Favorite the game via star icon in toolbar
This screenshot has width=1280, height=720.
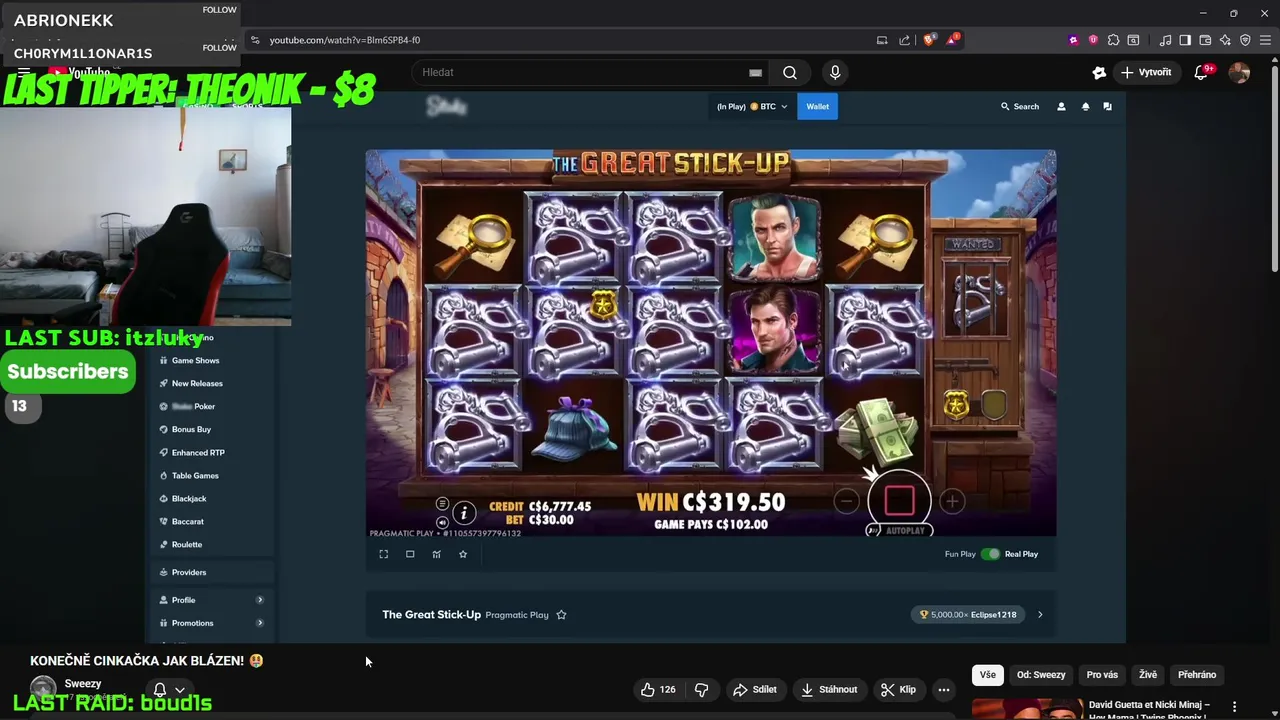click(x=463, y=554)
